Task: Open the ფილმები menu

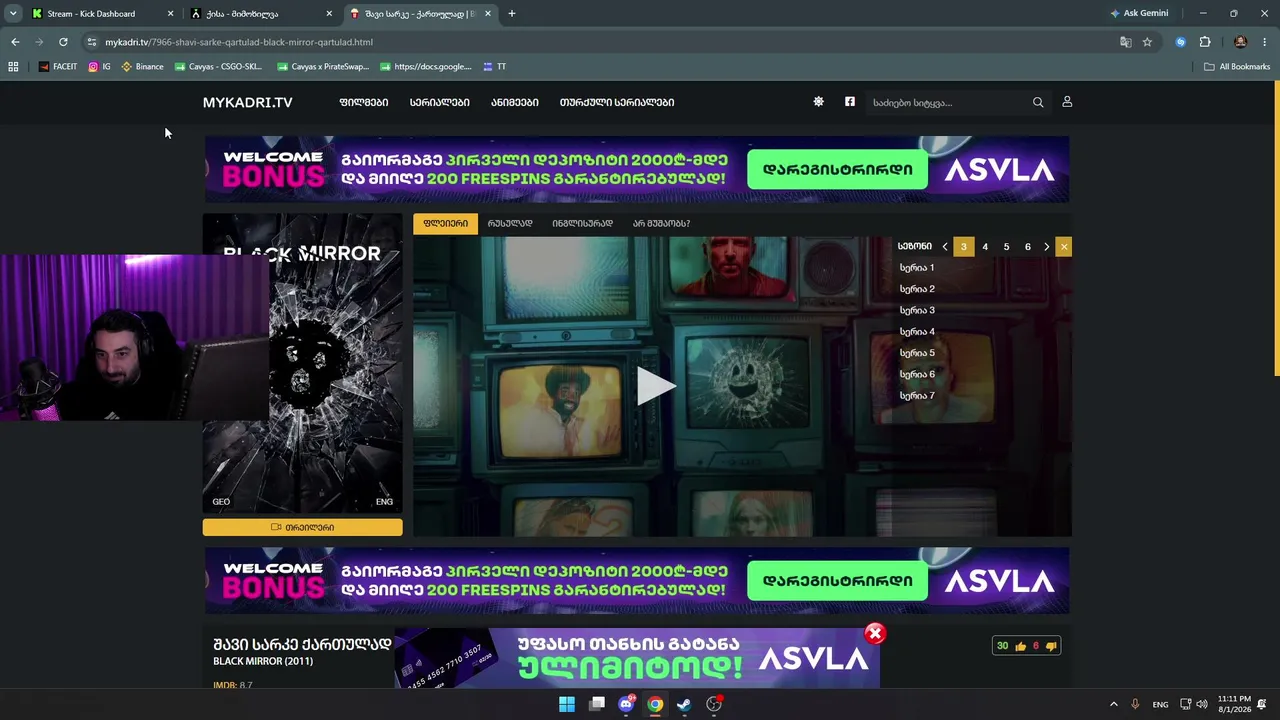Action: tap(364, 102)
